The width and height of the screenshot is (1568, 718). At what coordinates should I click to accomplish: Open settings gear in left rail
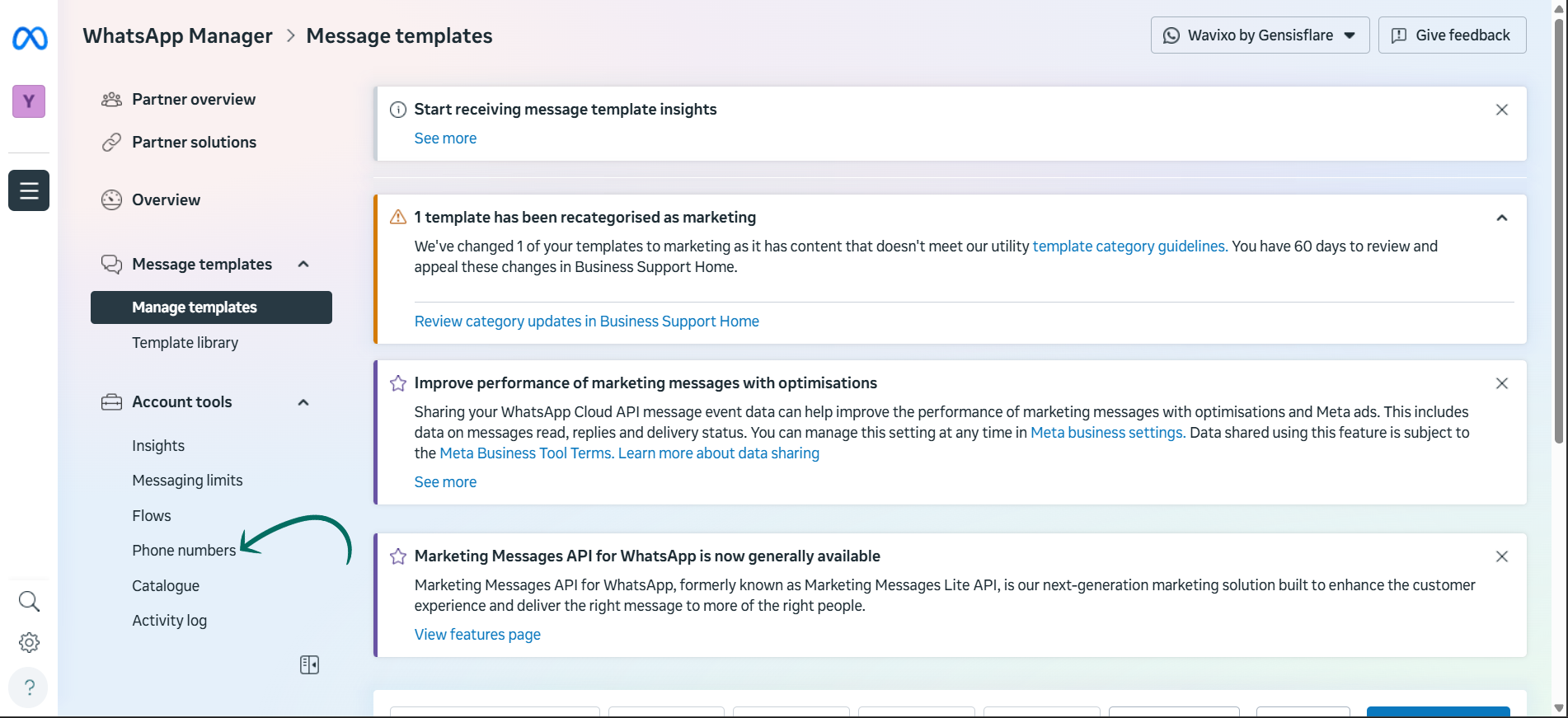(29, 642)
